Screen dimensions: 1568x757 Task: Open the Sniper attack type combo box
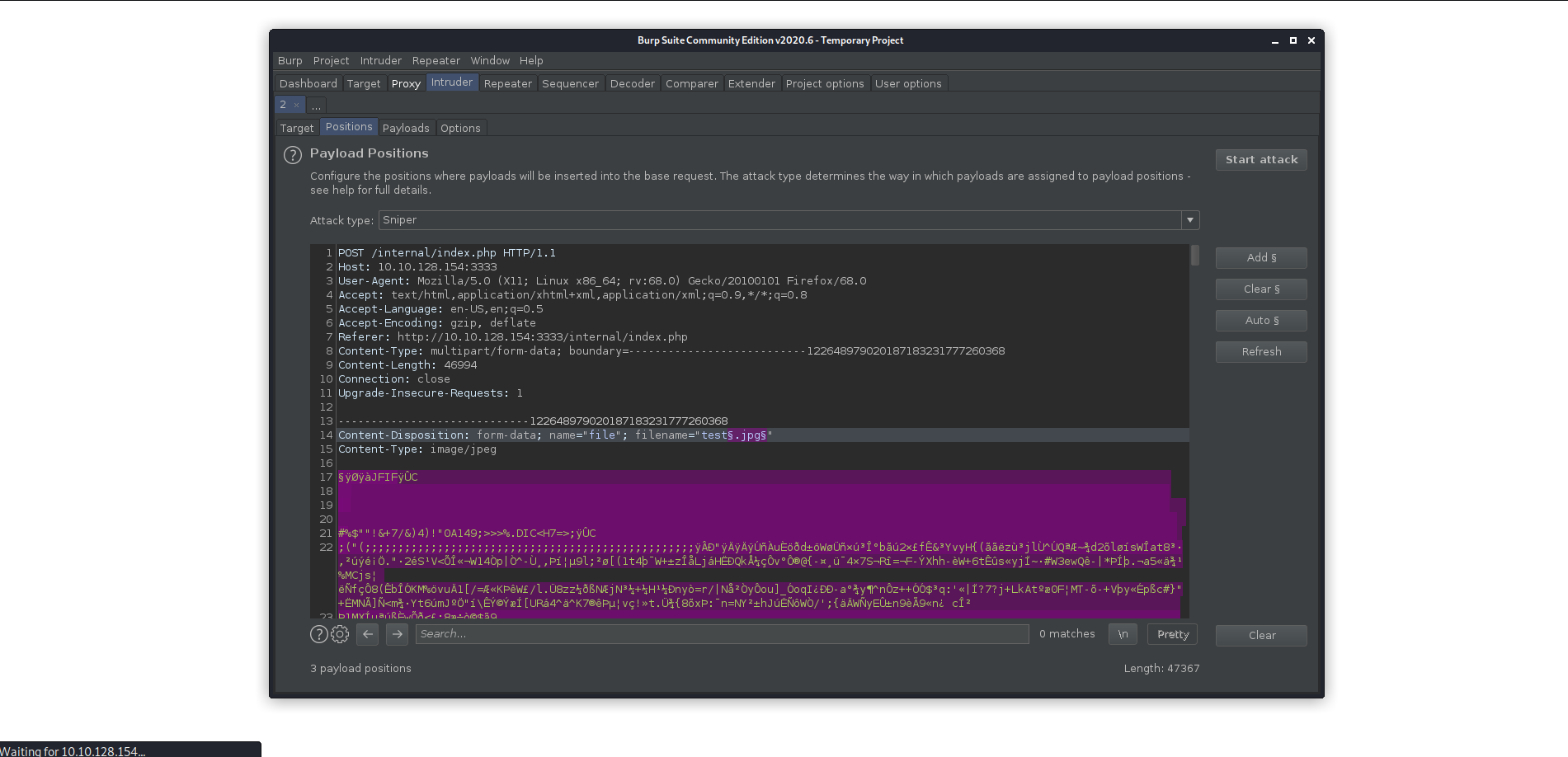(x=779, y=220)
